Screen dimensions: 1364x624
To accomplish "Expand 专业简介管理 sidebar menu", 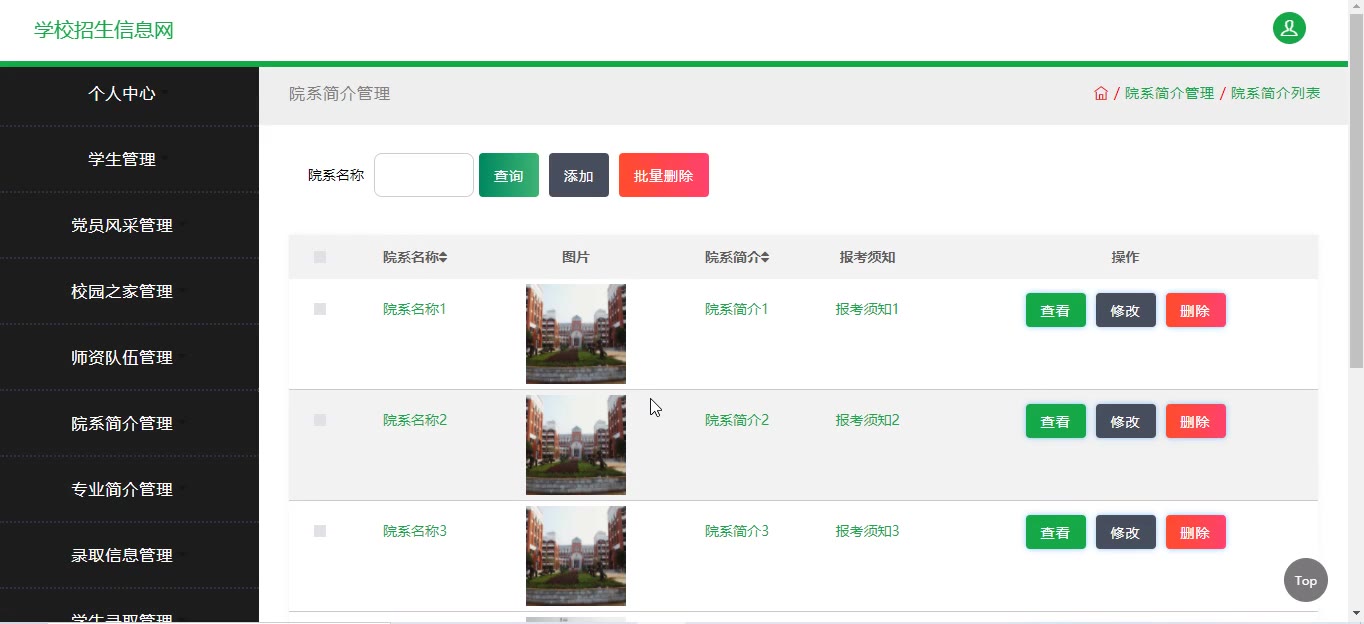I will tap(129, 490).
